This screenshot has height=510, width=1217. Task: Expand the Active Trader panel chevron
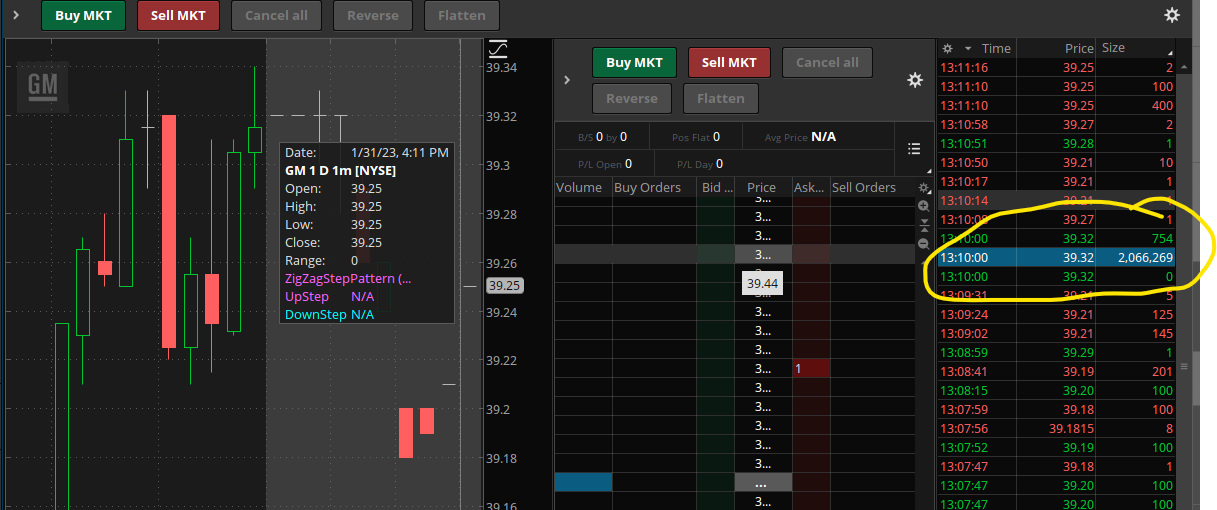pyautogui.click(x=567, y=80)
